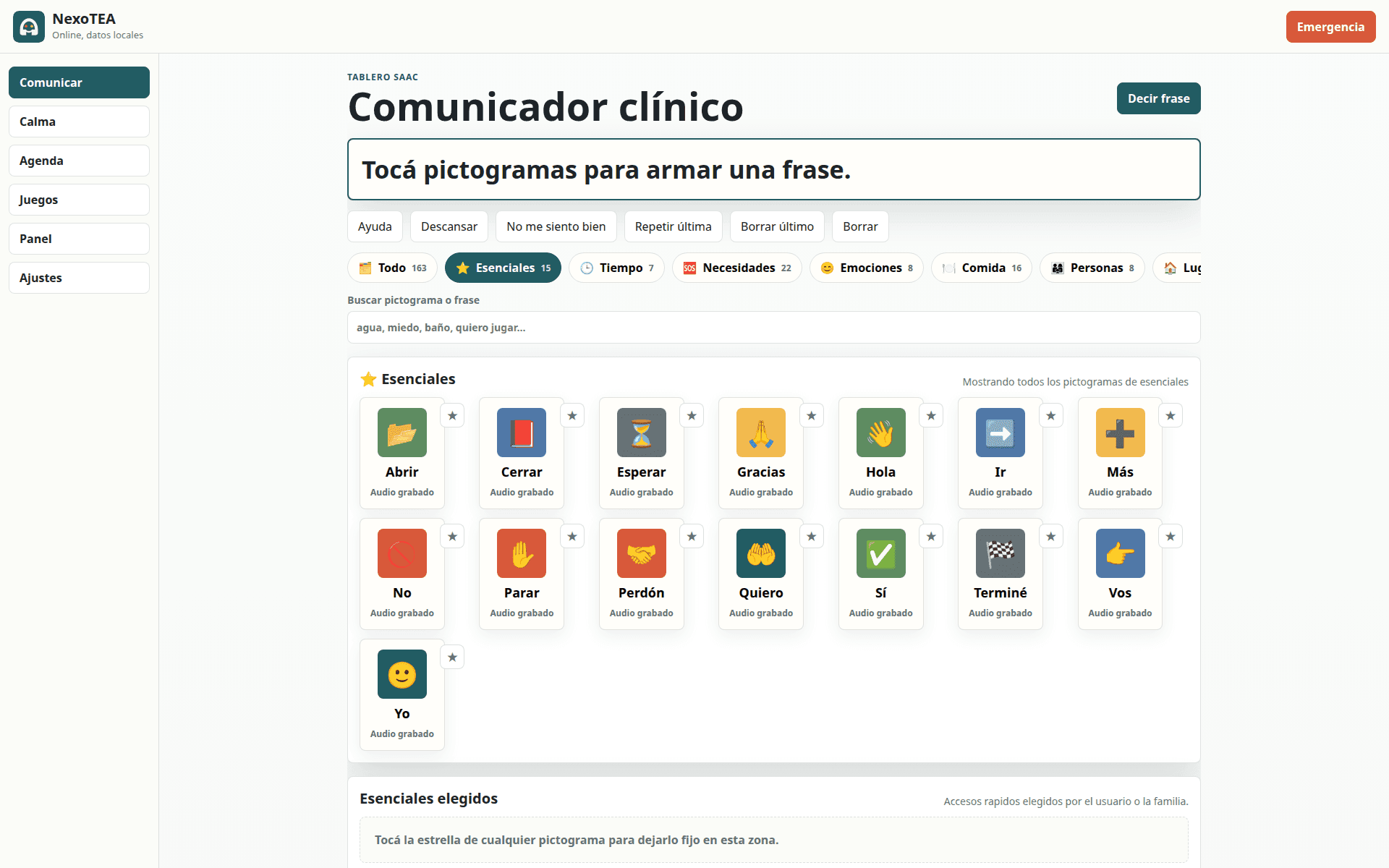Viewport: 1389px width, 868px height.
Task: Tap the Hola waving hand pictogram
Action: tap(881, 453)
